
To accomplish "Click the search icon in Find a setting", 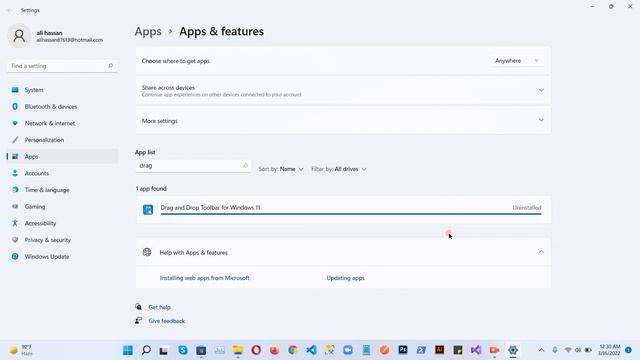I will (110, 66).
